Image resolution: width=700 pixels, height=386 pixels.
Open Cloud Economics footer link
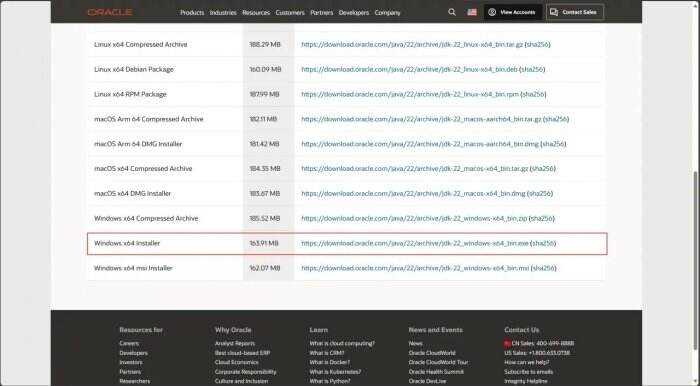[237, 362]
